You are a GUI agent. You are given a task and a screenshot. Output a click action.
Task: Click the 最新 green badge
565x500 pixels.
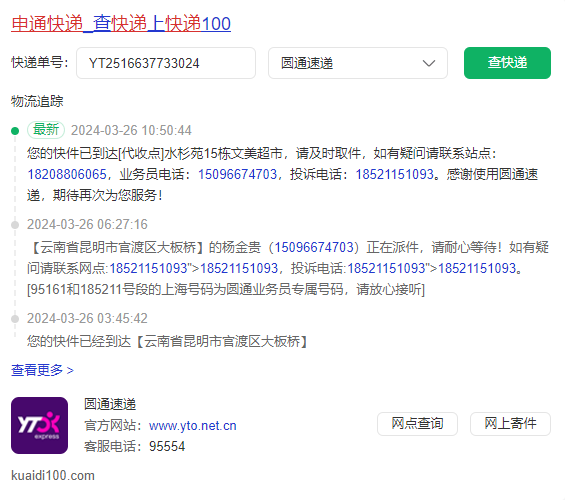coord(46,130)
